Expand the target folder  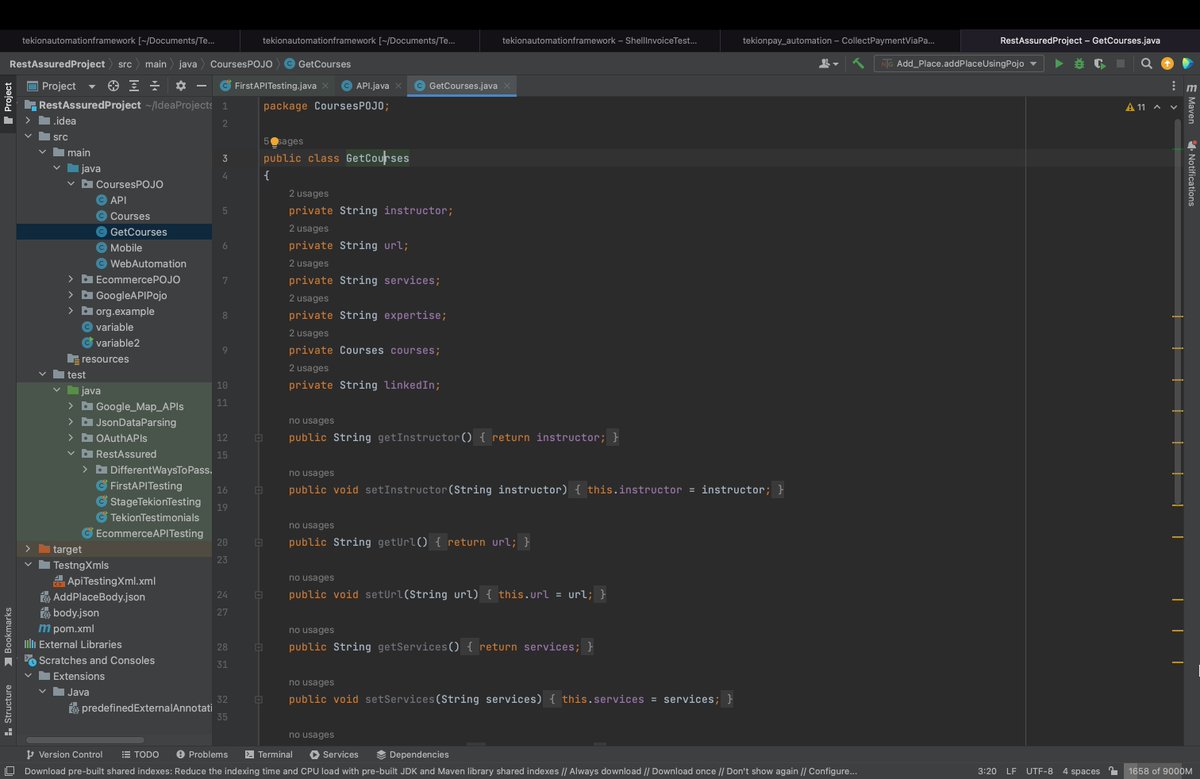[x=28, y=549]
